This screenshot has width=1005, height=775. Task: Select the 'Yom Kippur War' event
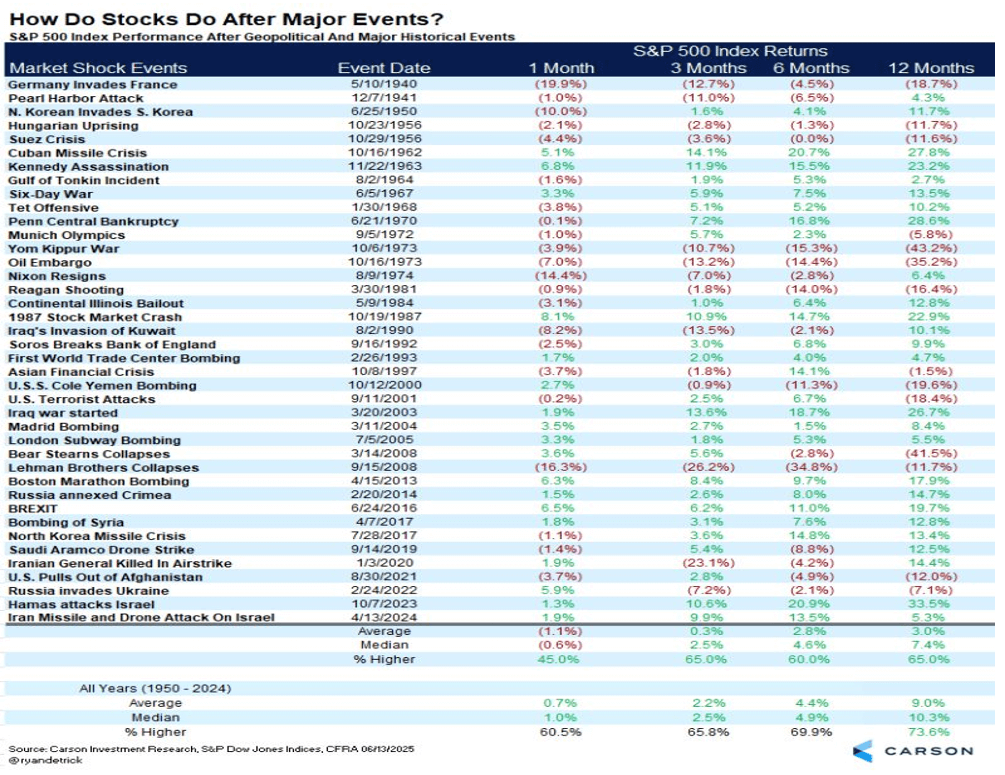[63, 249]
